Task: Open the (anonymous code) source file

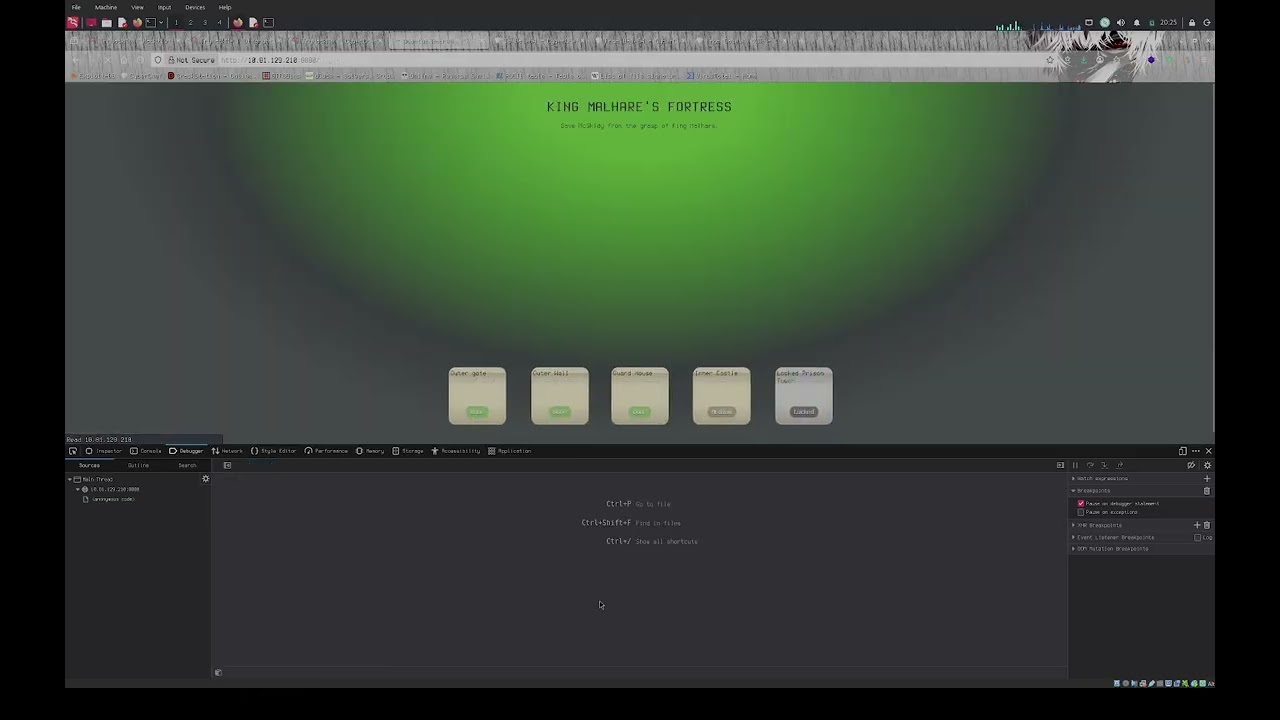Action: pyautogui.click(x=112, y=499)
